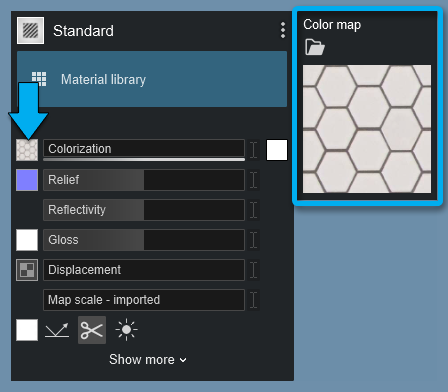Click the reflection arrow icon
The width and height of the screenshot is (448, 392).
tap(57, 330)
